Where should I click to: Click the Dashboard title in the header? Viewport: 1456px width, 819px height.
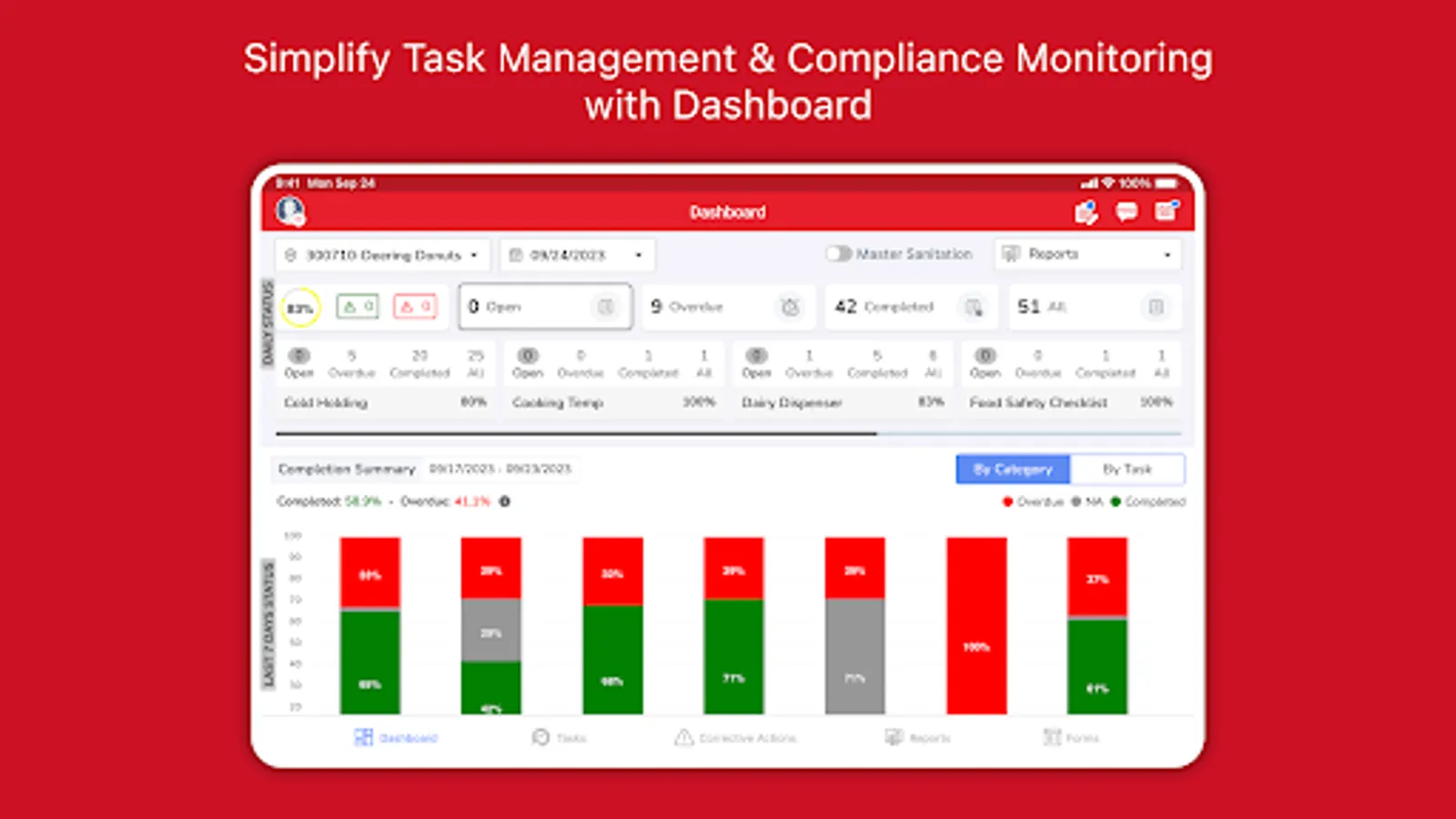[728, 212]
